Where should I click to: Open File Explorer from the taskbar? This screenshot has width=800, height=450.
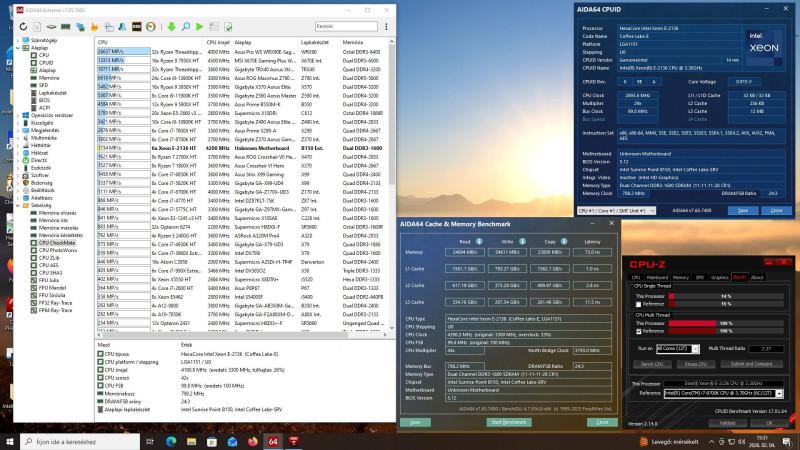pos(191,441)
